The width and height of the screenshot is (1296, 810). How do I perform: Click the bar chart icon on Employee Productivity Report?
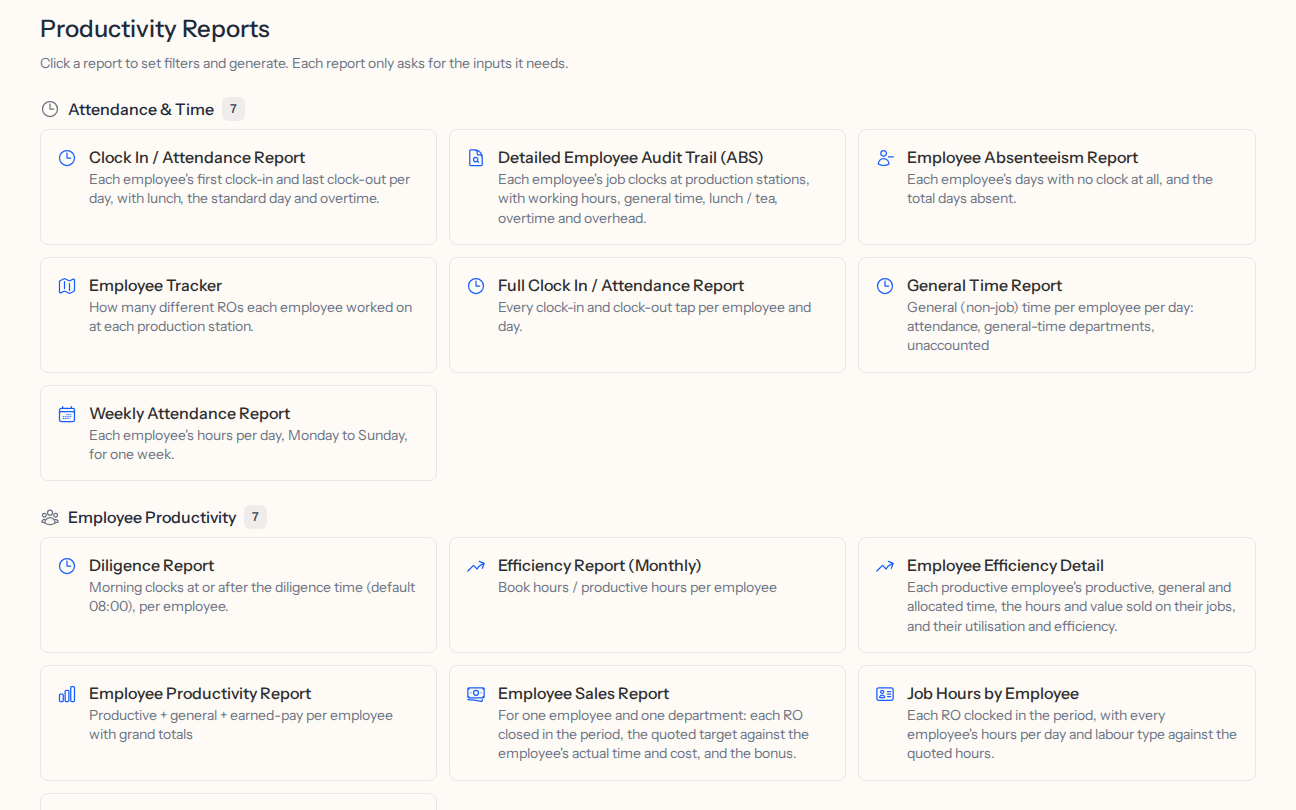coord(67,694)
